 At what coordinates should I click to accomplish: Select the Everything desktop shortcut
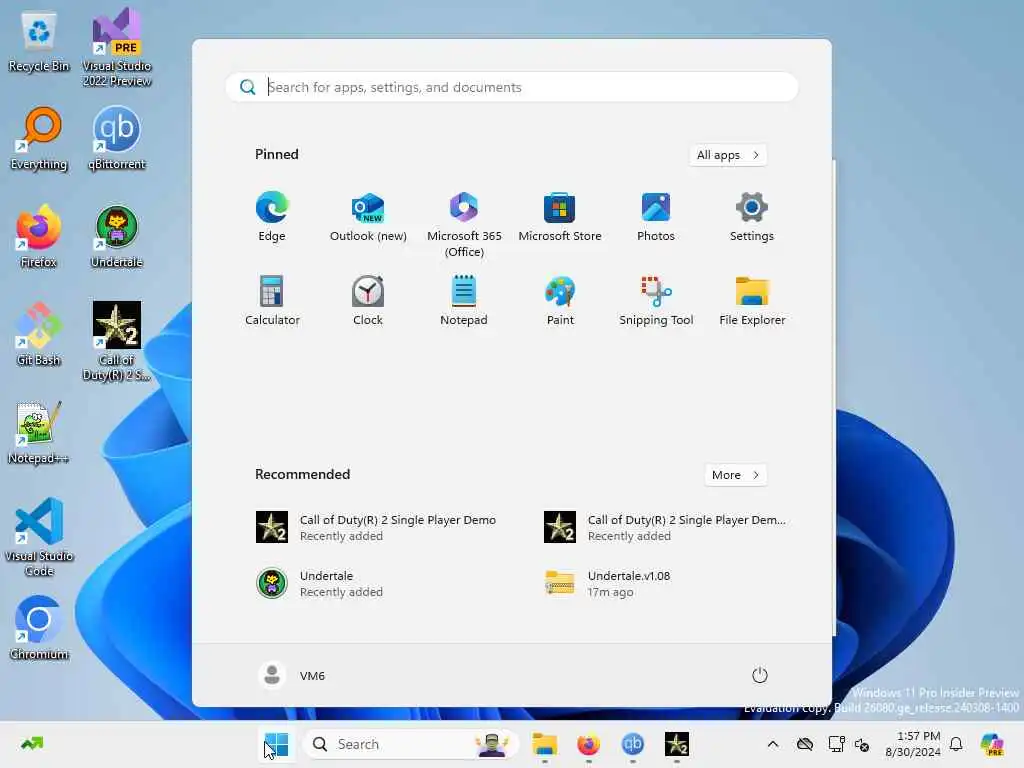pyautogui.click(x=39, y=139)
